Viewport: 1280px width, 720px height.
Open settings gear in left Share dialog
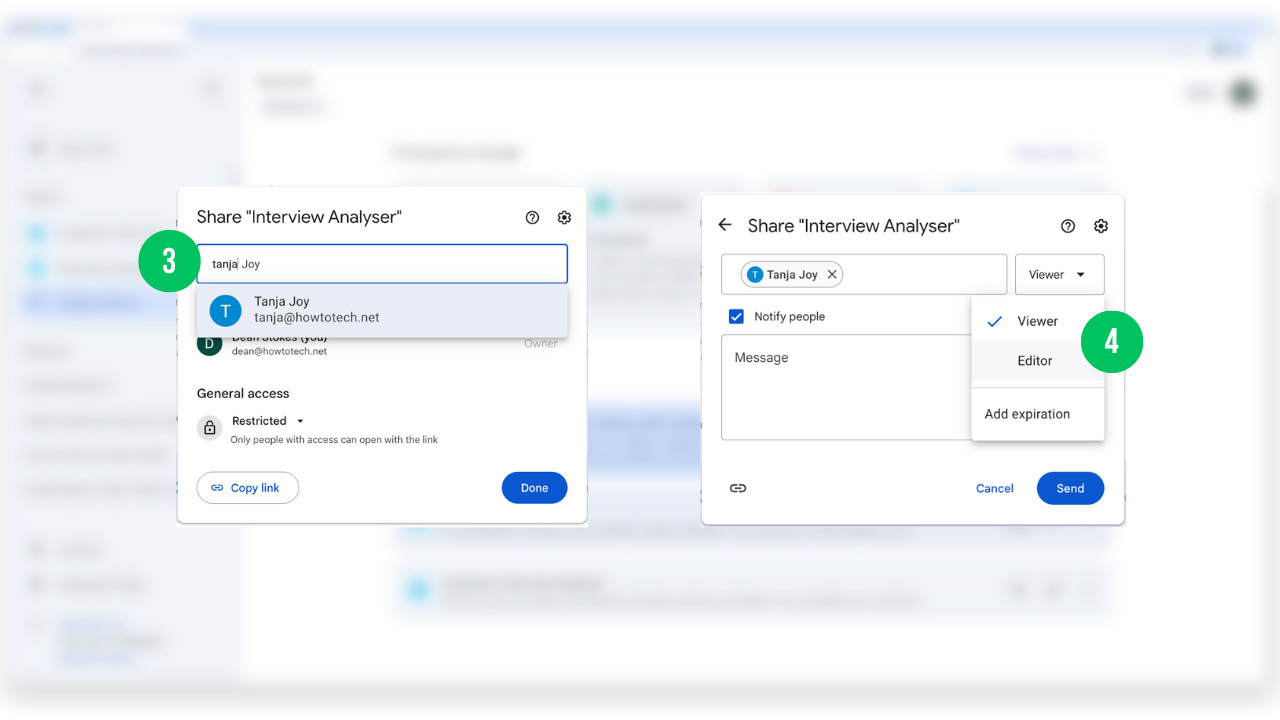(x=564, y=217)
